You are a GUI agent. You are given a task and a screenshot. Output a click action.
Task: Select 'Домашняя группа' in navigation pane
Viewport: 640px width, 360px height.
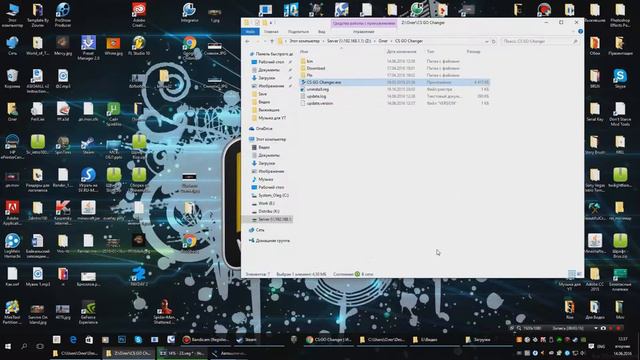(272, 241)
